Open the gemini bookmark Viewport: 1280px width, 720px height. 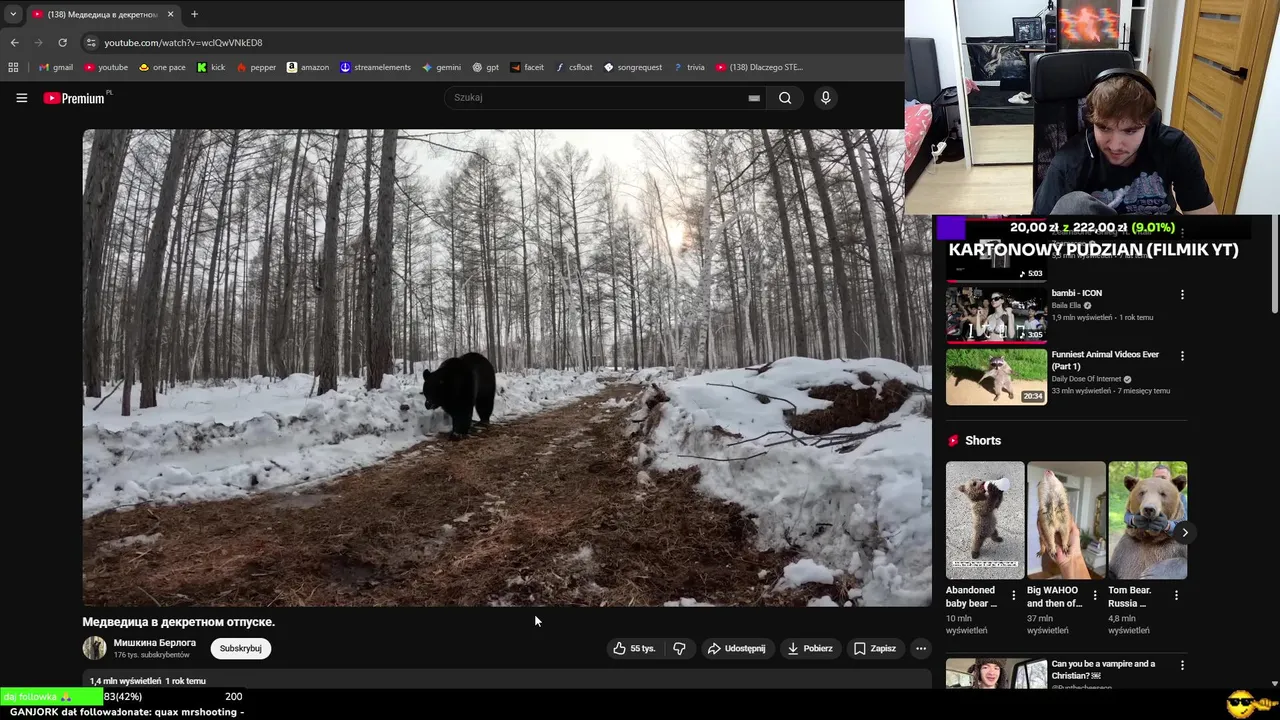pyautogui.click(x=441, y=67)
